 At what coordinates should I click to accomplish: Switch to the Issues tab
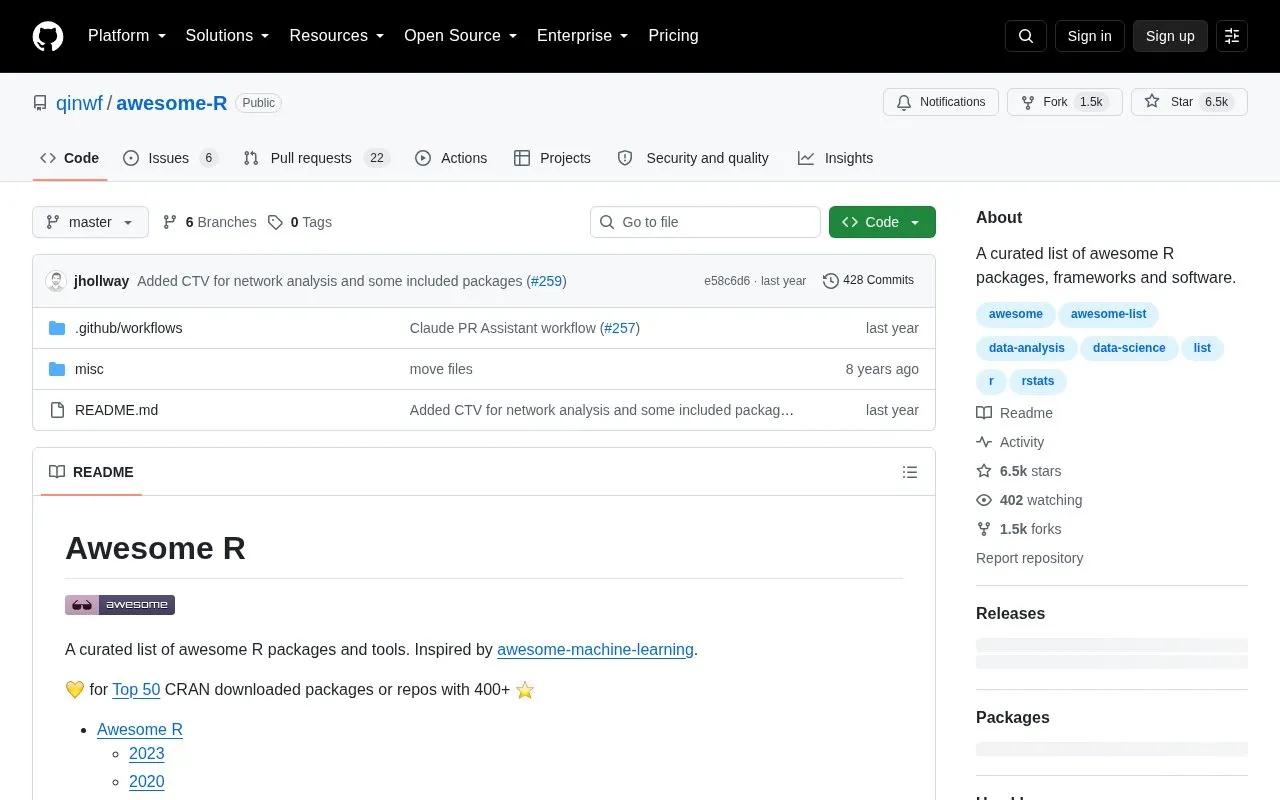coord(170,158)
